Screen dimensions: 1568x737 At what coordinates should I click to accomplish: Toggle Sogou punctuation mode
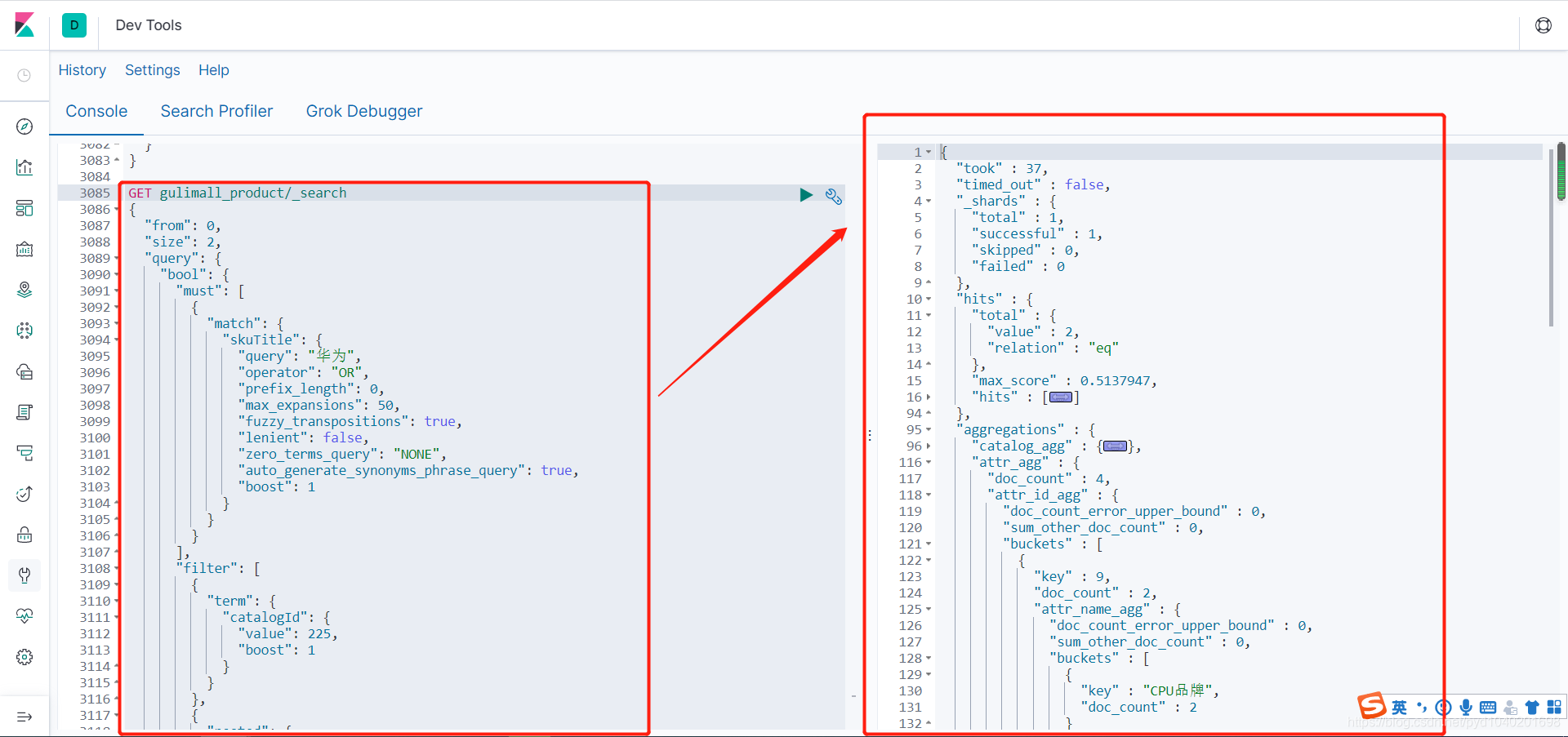point(1422,708)
